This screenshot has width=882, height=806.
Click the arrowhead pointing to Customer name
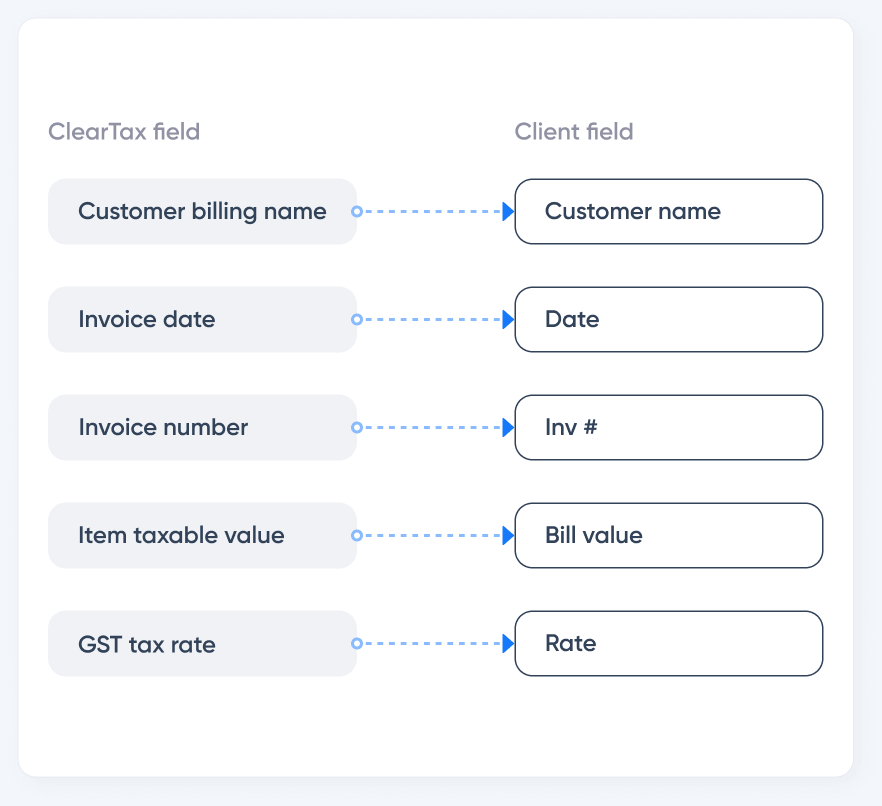(x=508, y=211)
